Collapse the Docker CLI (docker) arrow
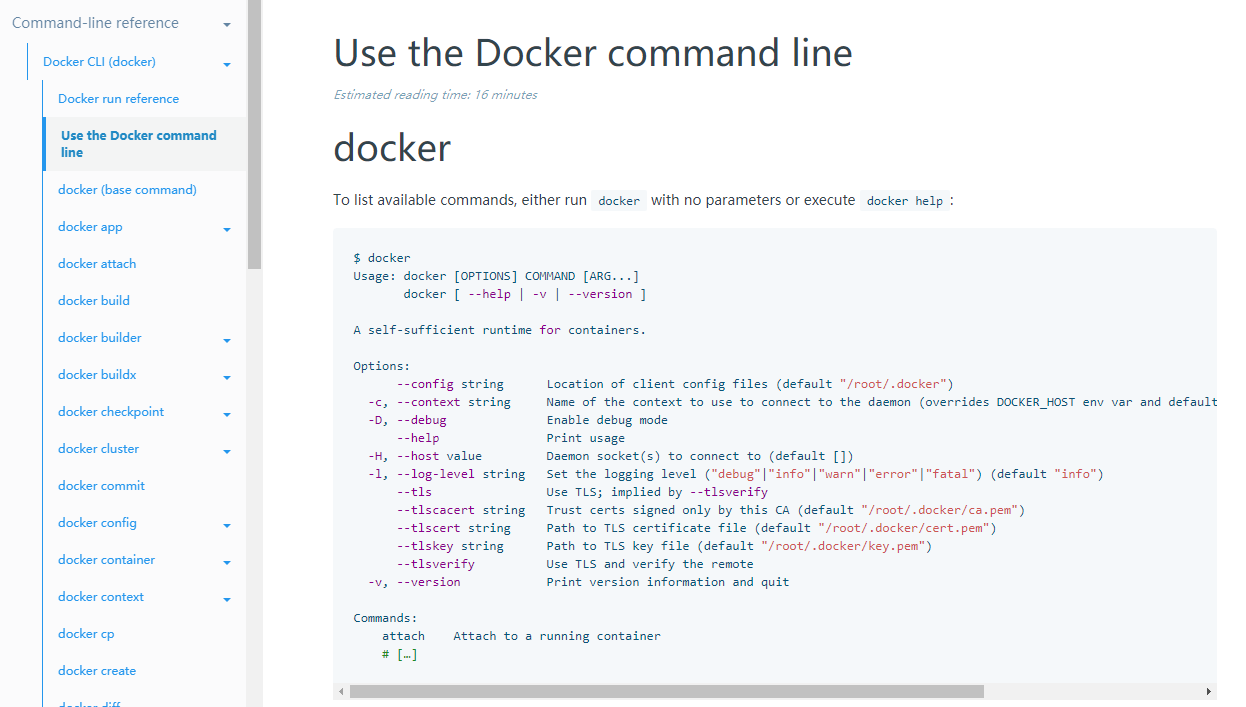Screen dimensions: 1246x707 coord(227,65)
